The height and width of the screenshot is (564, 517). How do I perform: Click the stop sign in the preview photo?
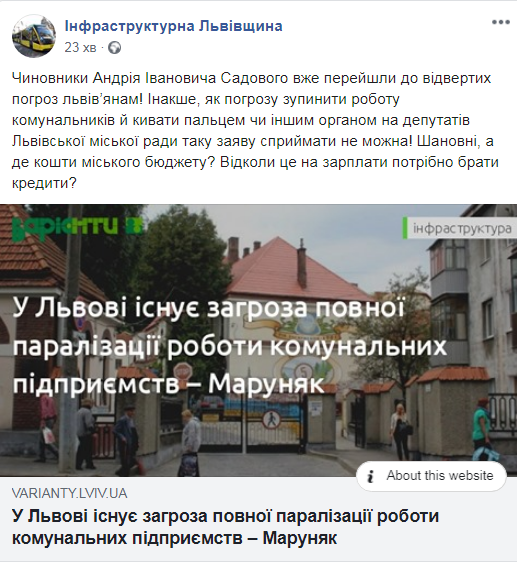coord(184,371)
